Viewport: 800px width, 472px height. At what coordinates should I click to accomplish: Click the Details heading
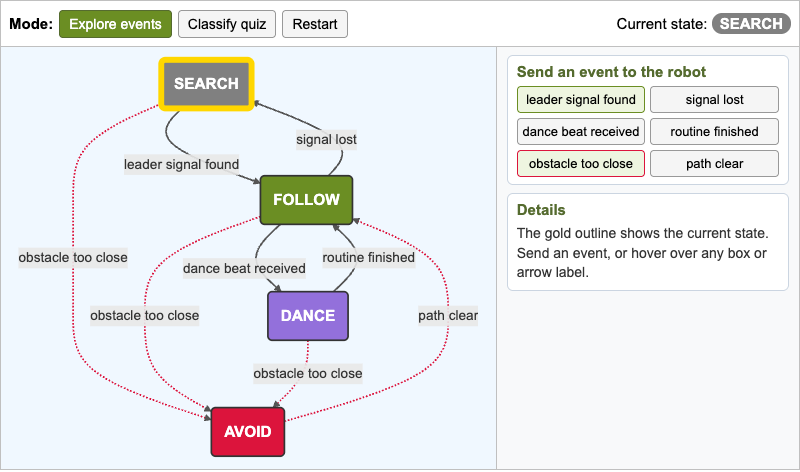coord(541,210)
